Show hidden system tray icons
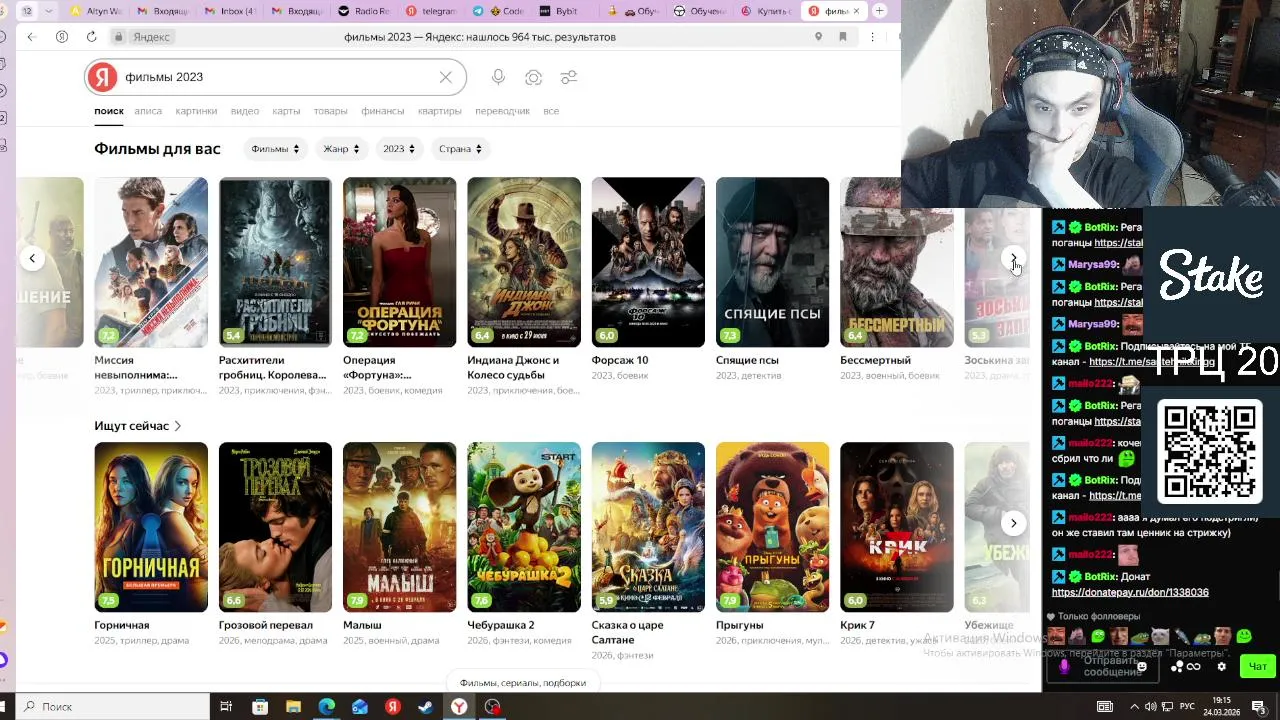1280x720 pixels. click(x=1134, y=707)
